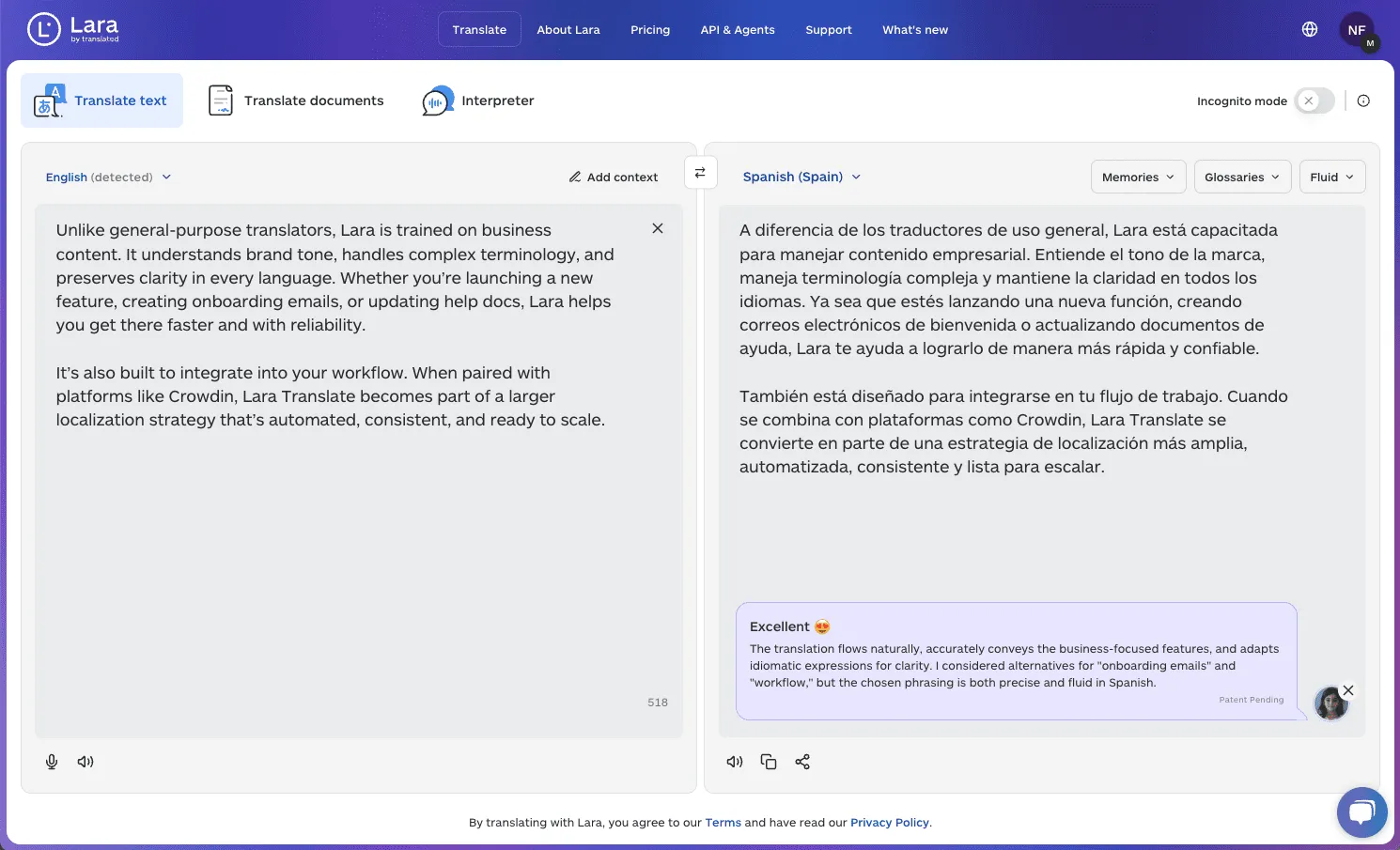This screenshot has width=1400, height=850.
Task: Click the Add context button
Action: pos(613,177)
